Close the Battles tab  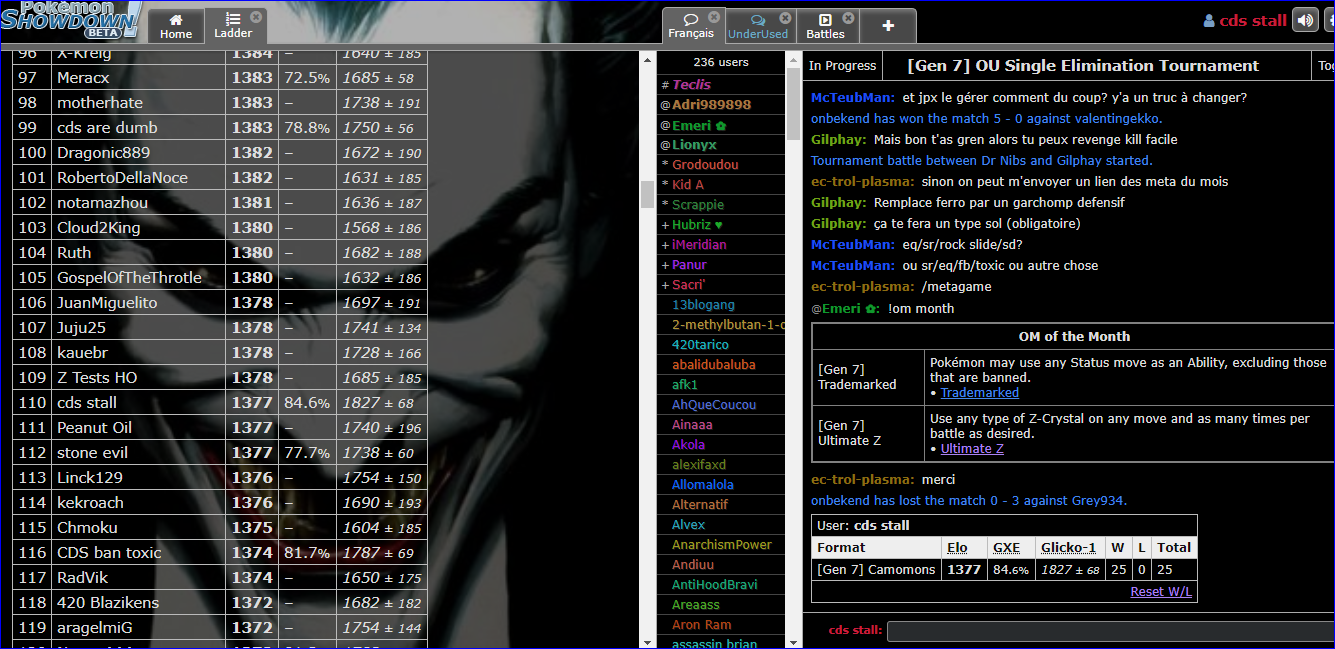point(848,17)
